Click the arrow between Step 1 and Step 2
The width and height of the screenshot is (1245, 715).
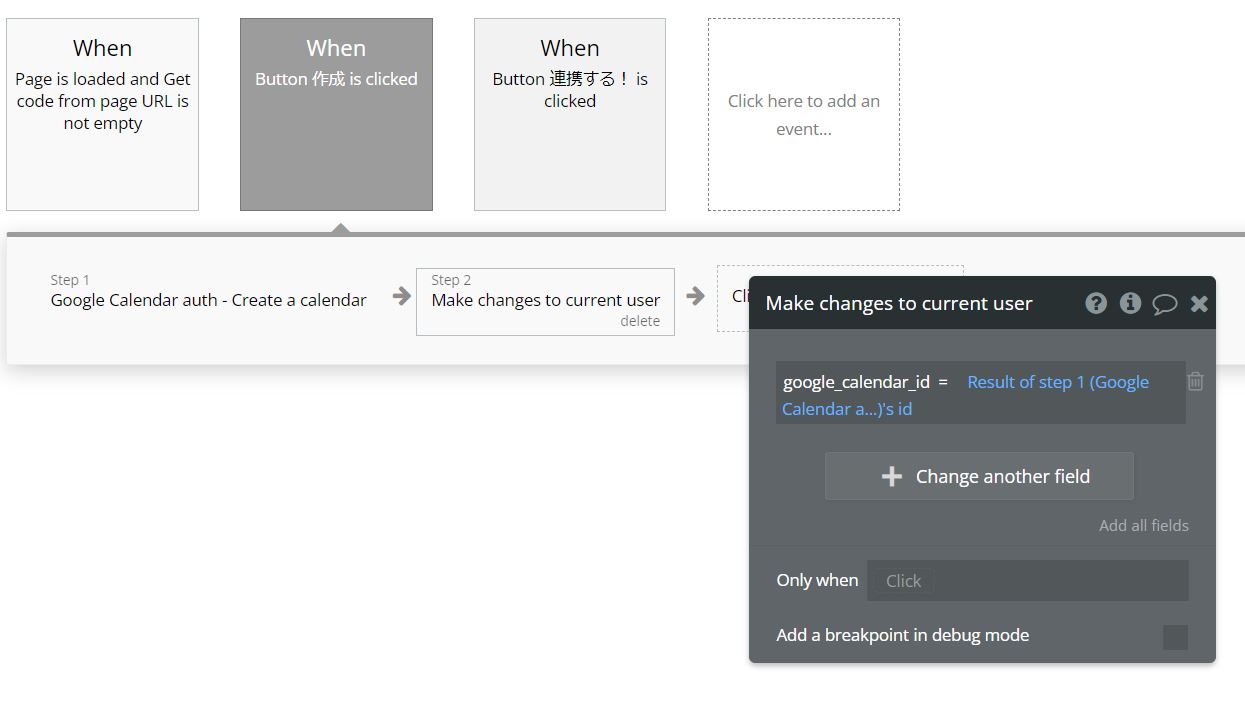point(401,296)
